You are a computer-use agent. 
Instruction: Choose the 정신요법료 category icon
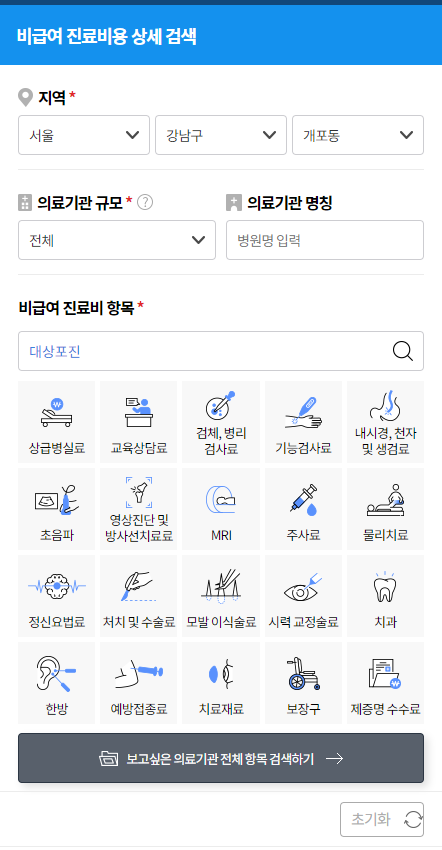pos(56,596)
